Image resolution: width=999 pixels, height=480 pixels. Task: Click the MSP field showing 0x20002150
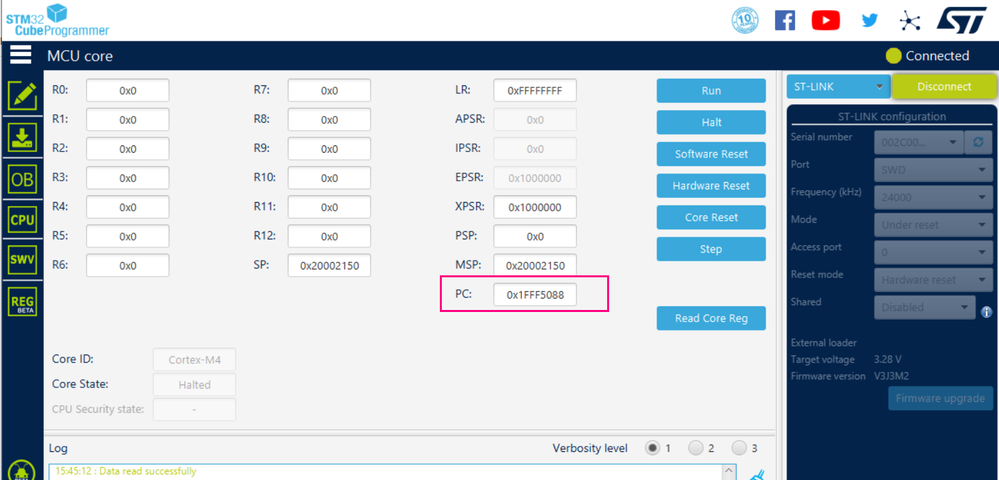535,265
